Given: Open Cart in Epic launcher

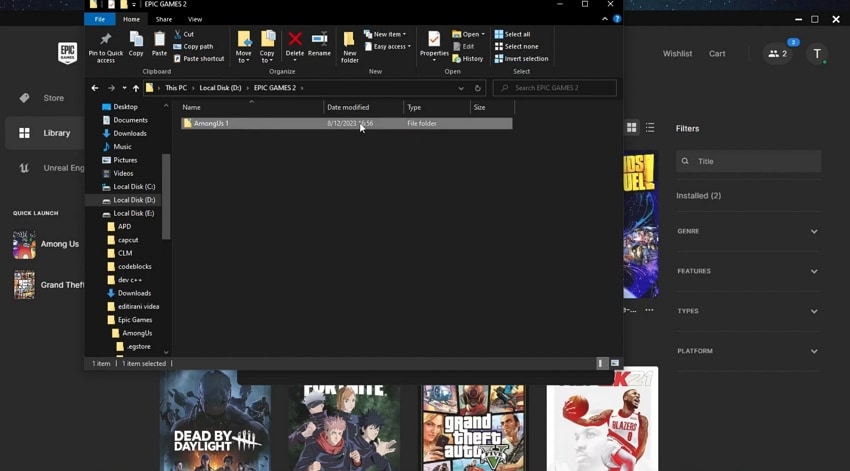Looking at the screenshot, I should [x=717, y=54].
